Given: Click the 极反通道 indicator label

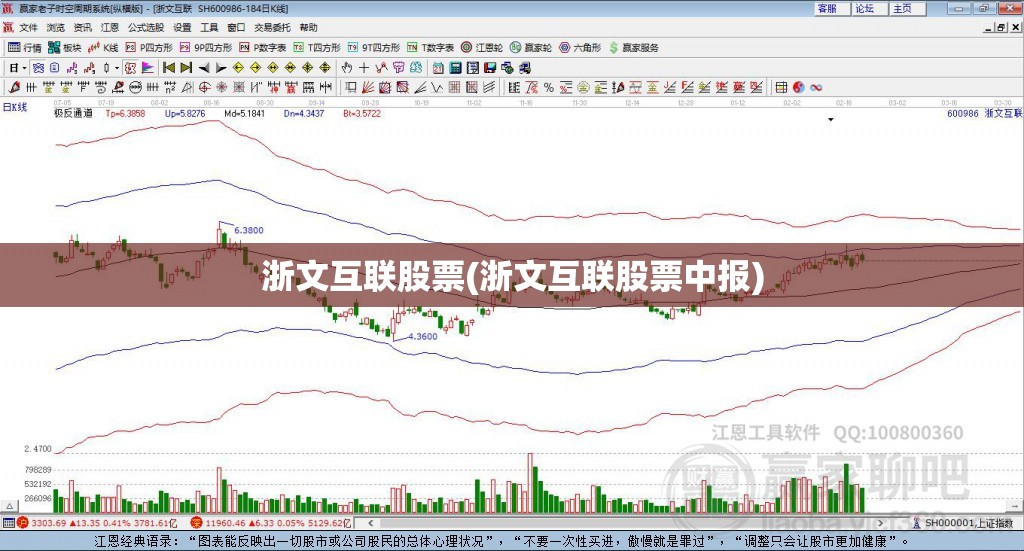Looking at the screenshot, I should (x=73, y=114).
